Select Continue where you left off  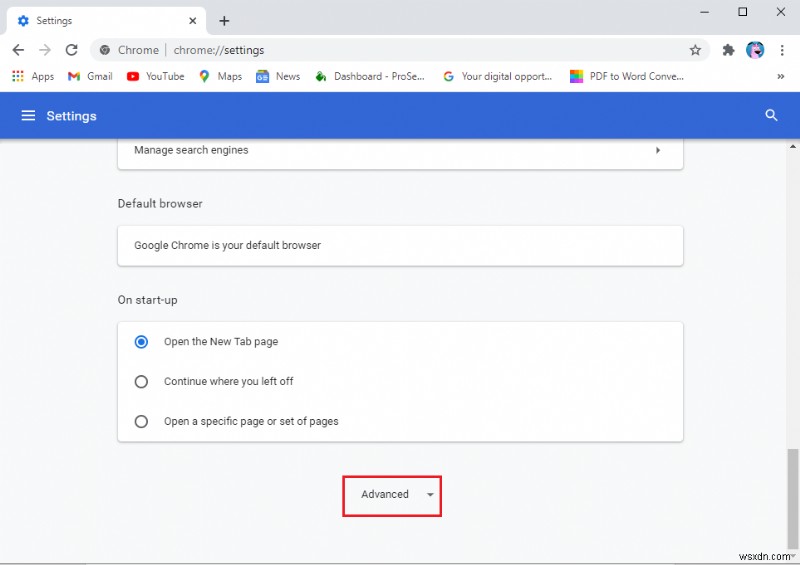[x=141, y=381]
